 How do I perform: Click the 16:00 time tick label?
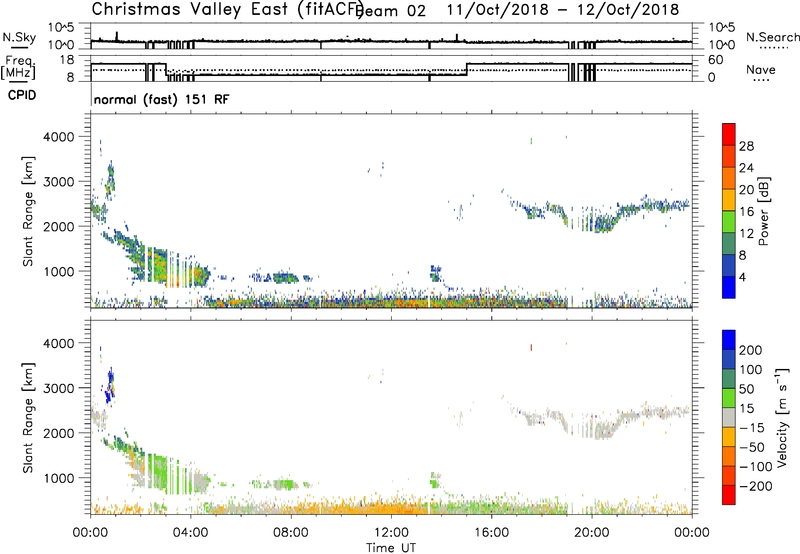pos(491,533)
